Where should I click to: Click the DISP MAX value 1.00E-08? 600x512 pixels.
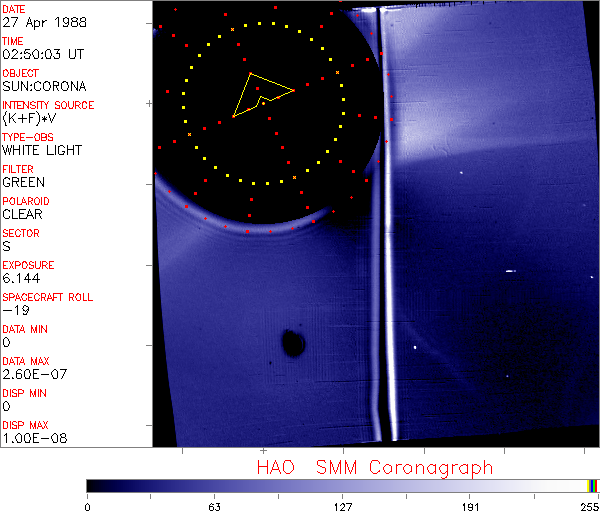[x=32, y=438]
